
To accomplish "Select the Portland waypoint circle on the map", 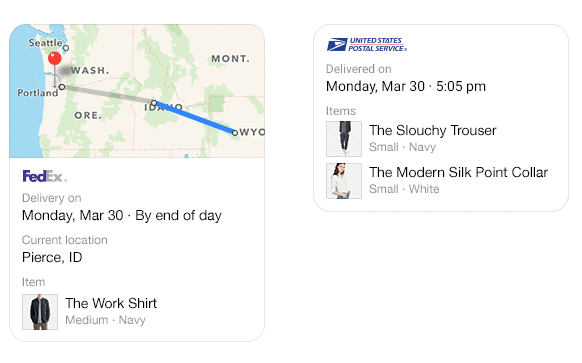I will pyautogui.click(x=62, y=87).
